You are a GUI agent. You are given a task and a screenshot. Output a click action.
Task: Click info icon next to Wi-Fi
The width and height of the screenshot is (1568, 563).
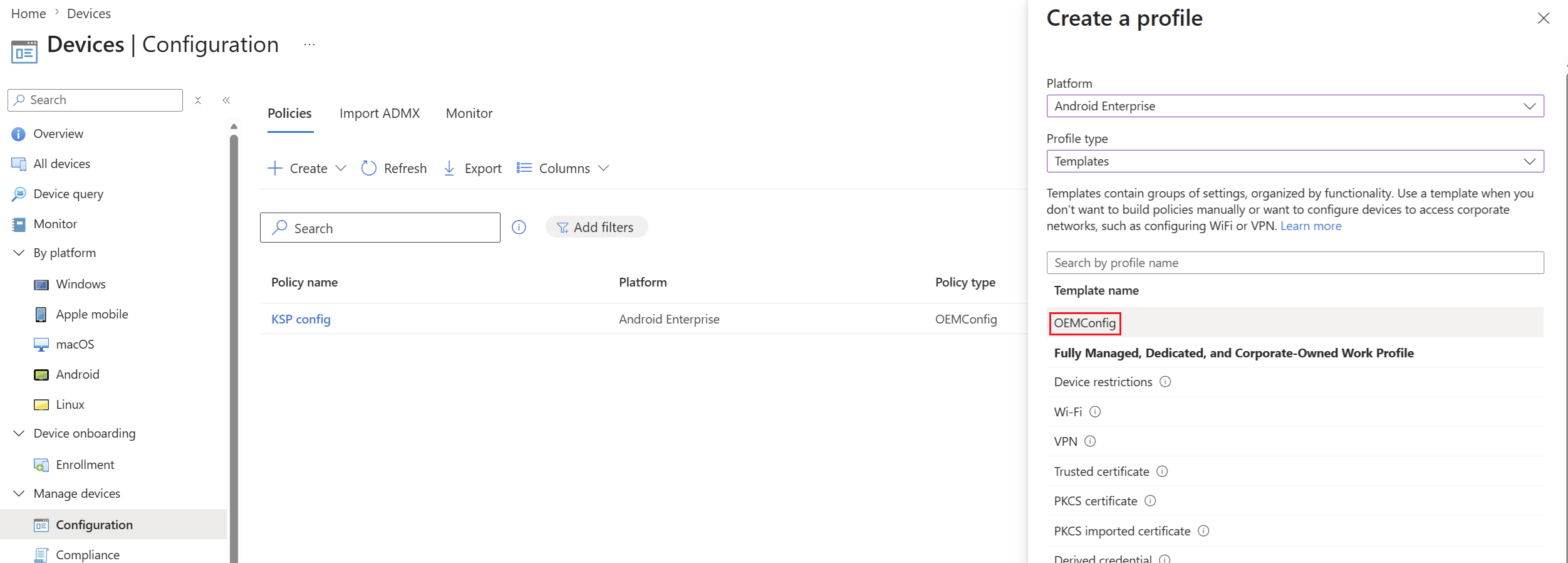(x=1095, y=412)
